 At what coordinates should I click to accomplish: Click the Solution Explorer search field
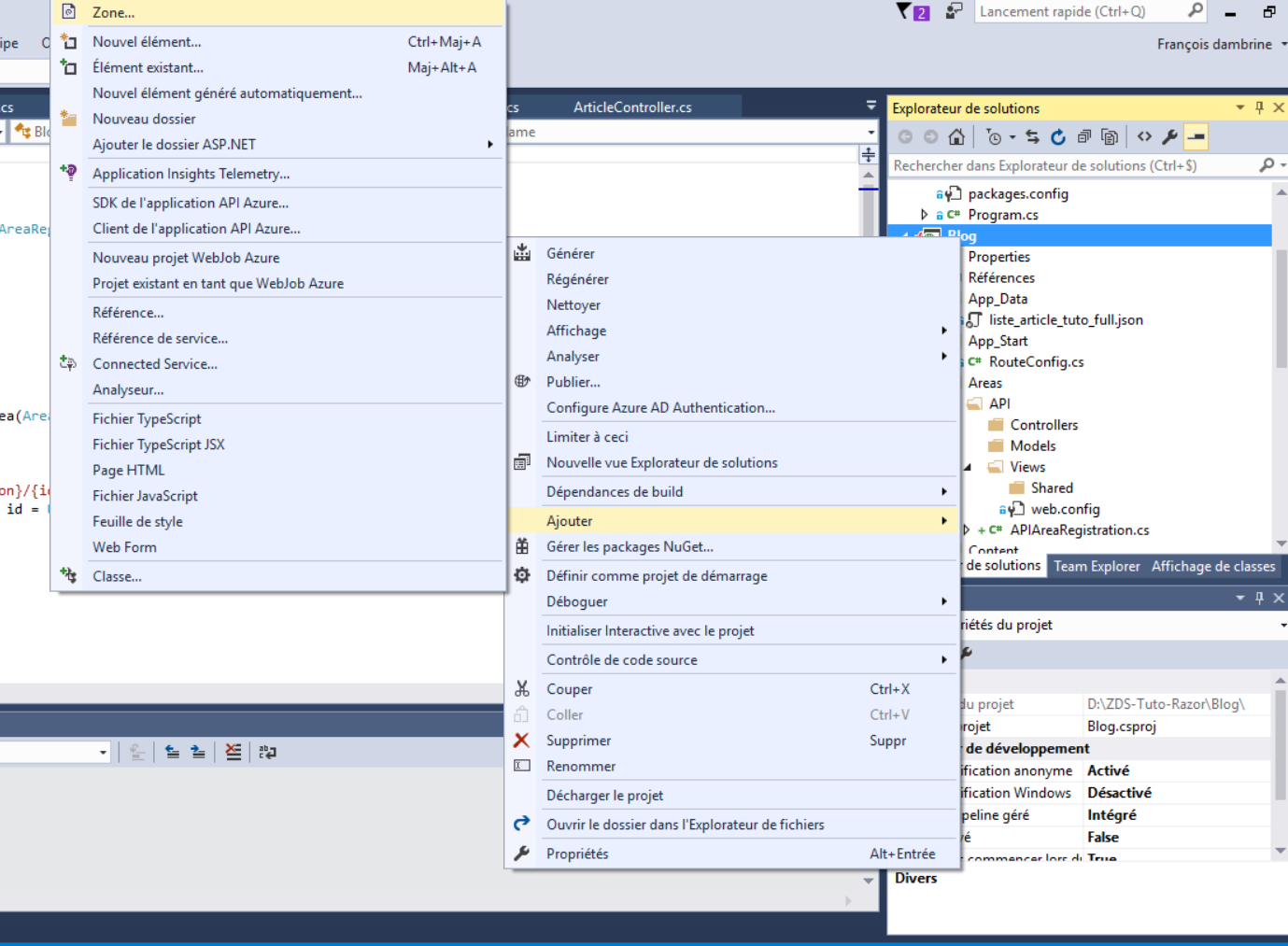point(1074,165)
